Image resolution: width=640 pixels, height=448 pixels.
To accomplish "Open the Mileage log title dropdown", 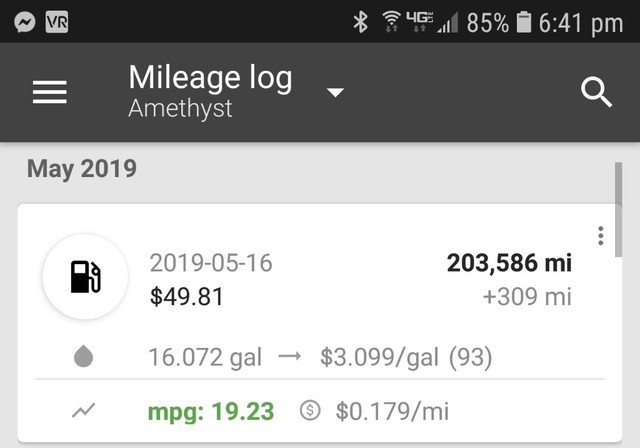I will [x=210, y=77].
